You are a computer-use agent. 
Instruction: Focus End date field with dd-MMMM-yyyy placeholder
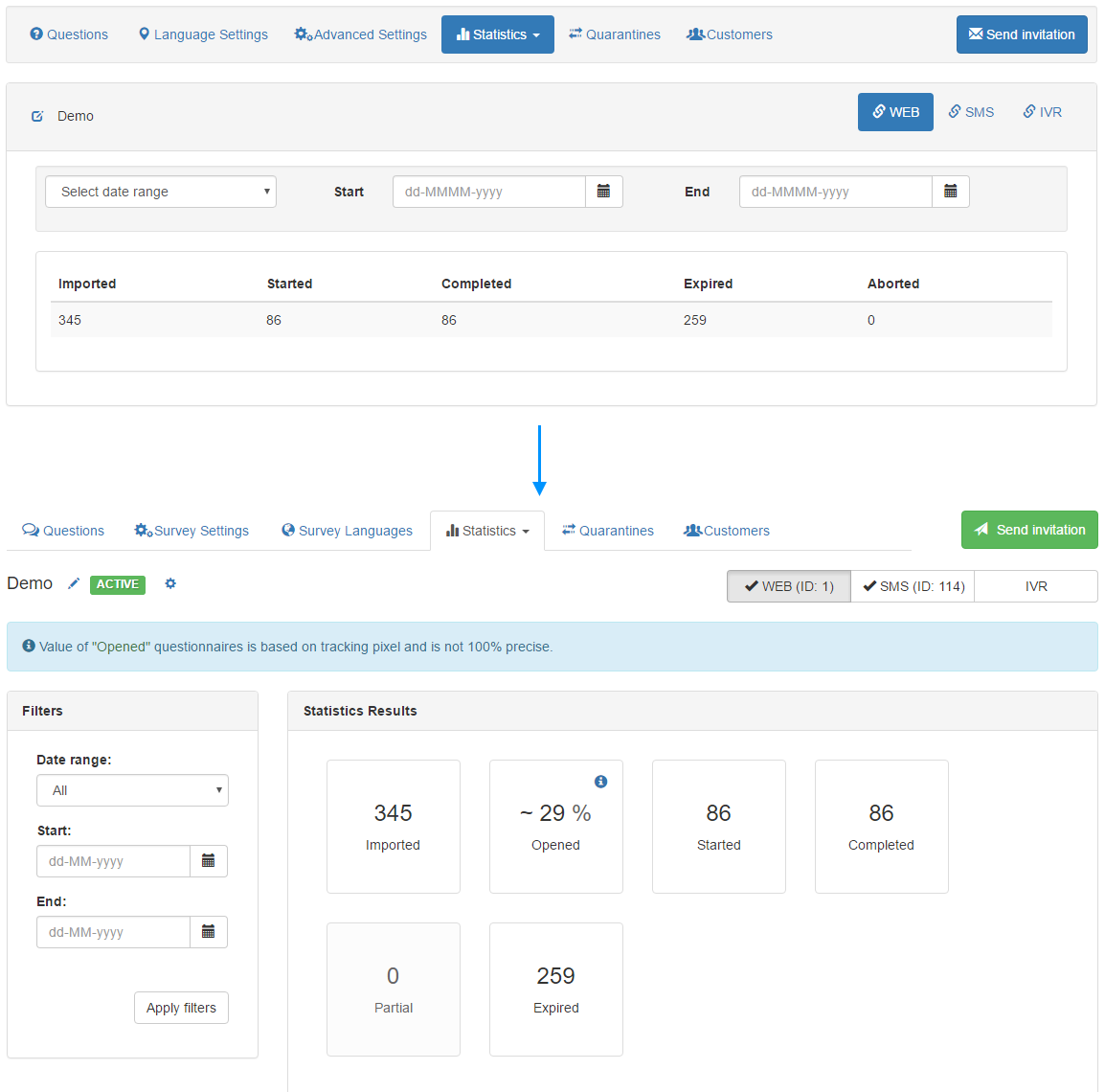click(836, 192)
